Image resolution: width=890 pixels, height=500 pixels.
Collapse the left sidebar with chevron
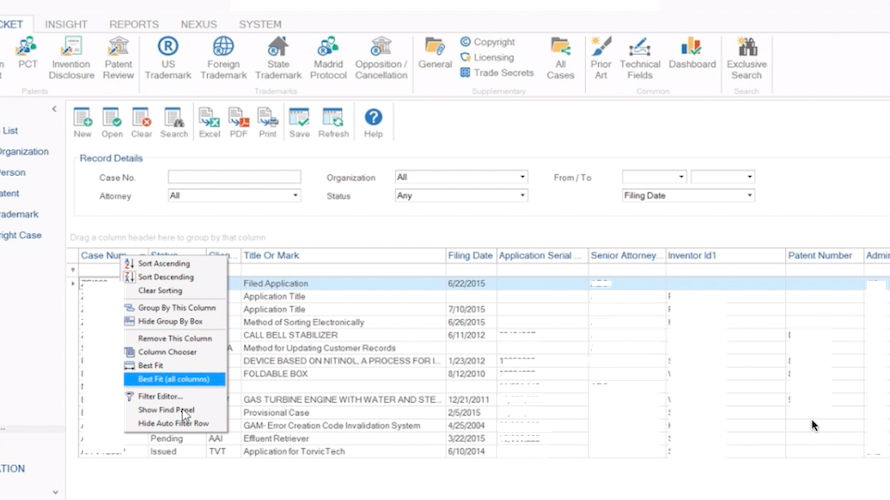tap(55, 108)
